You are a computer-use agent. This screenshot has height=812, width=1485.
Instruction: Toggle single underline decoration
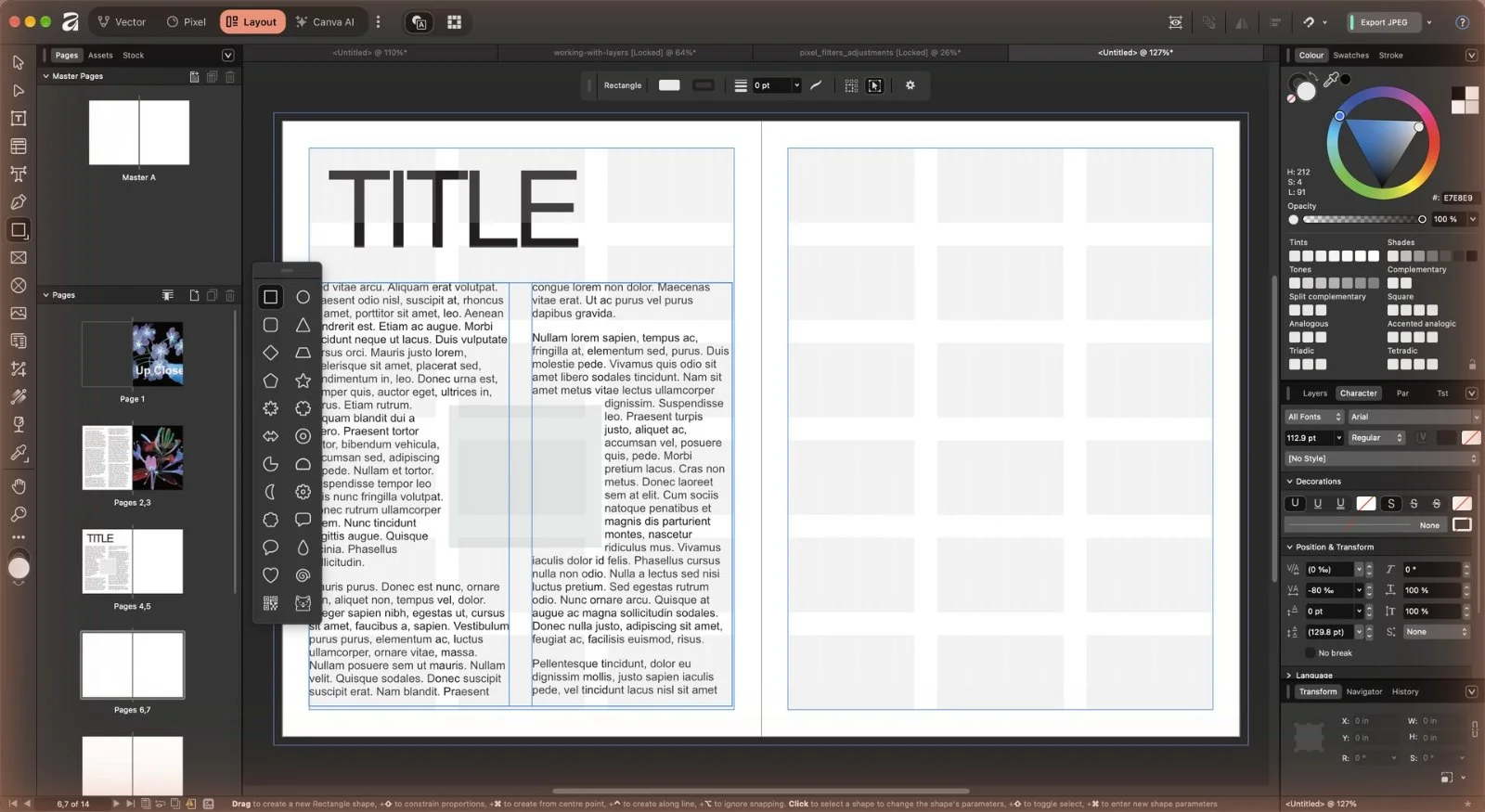[x=1317, y=503]
